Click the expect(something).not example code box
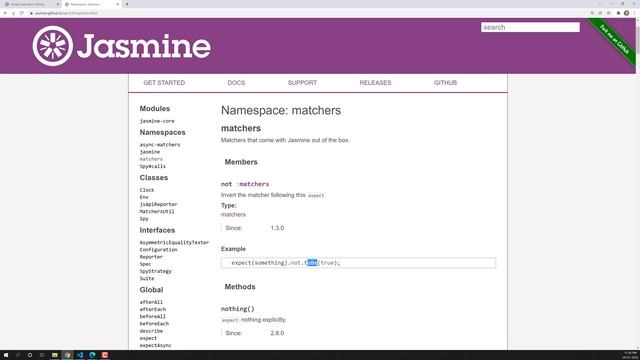 coord(358,263)
